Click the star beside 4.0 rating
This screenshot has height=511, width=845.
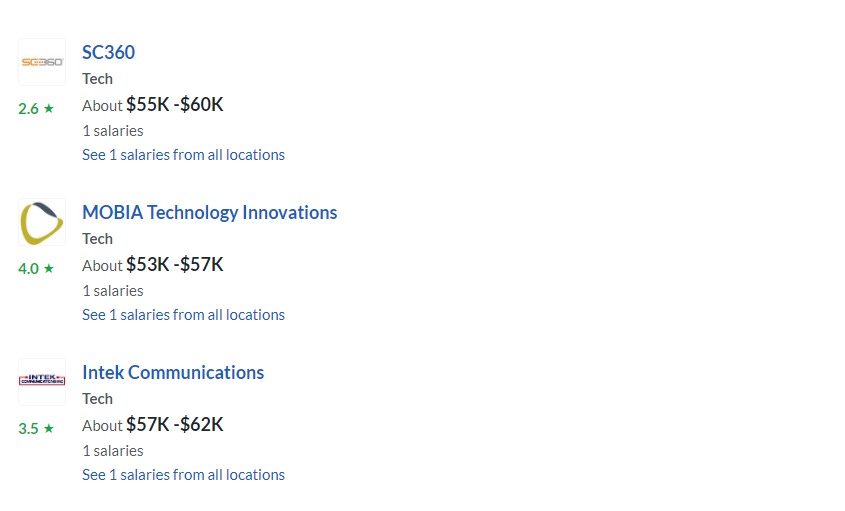pyautogui.click(x=49, y=268)
